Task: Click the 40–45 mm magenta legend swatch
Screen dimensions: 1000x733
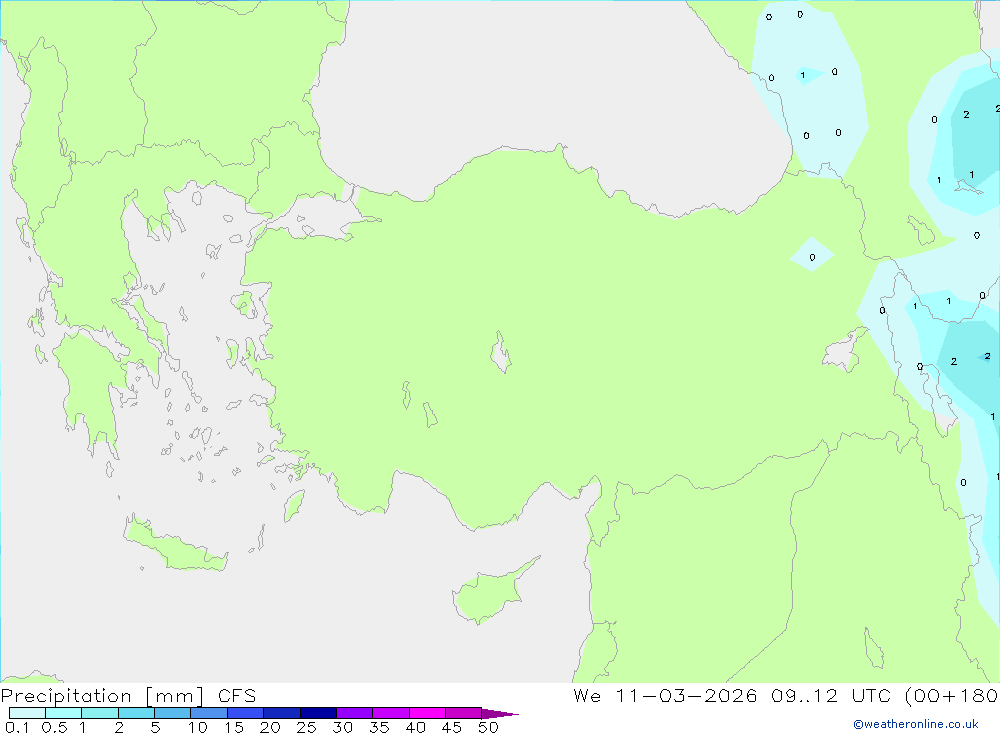Action: (x=427, y=713)
